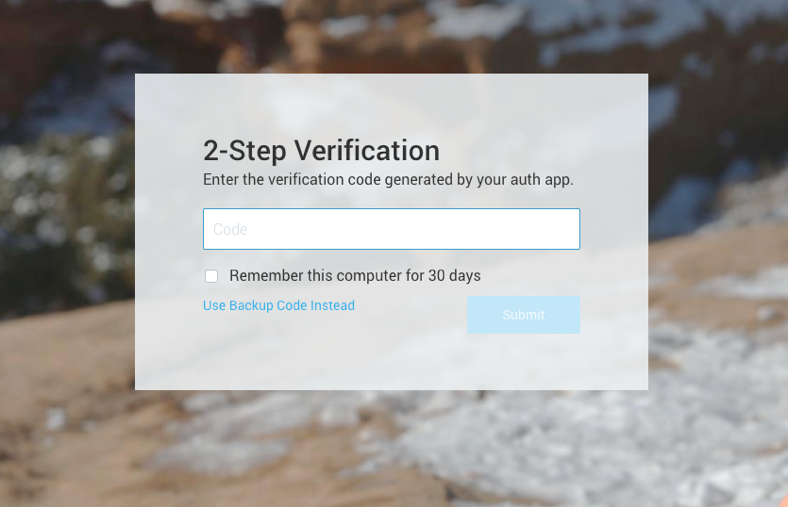Click empty area of the verification panel
788x507 pixels.
(x=392, y=362)
